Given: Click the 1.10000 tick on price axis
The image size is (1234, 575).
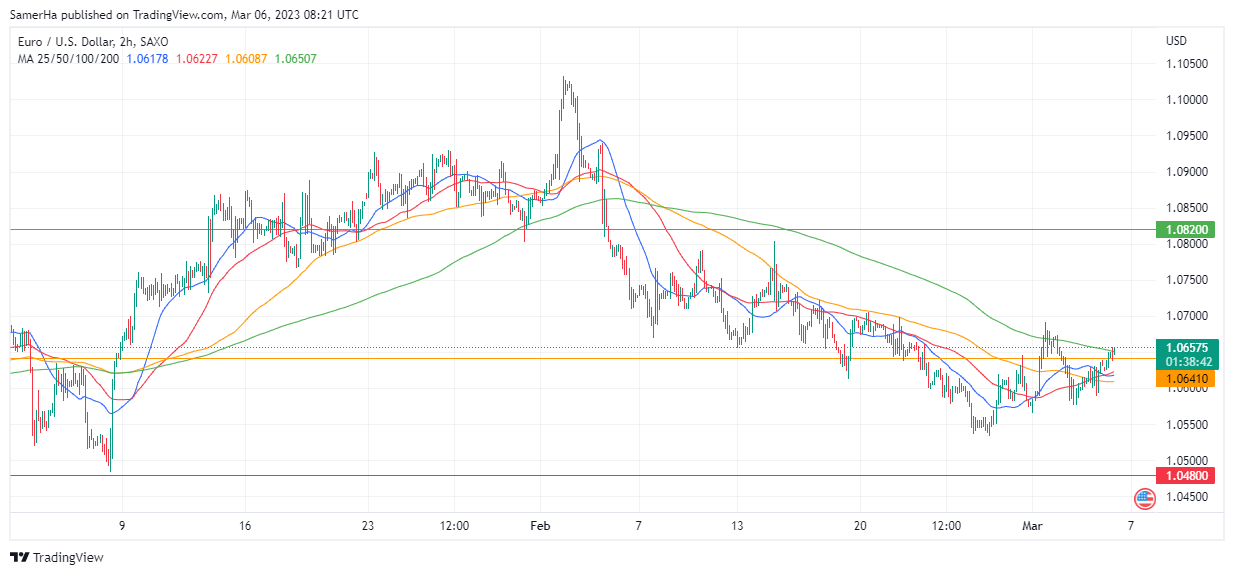Looking at the screenshot, I should point(1186,100).
